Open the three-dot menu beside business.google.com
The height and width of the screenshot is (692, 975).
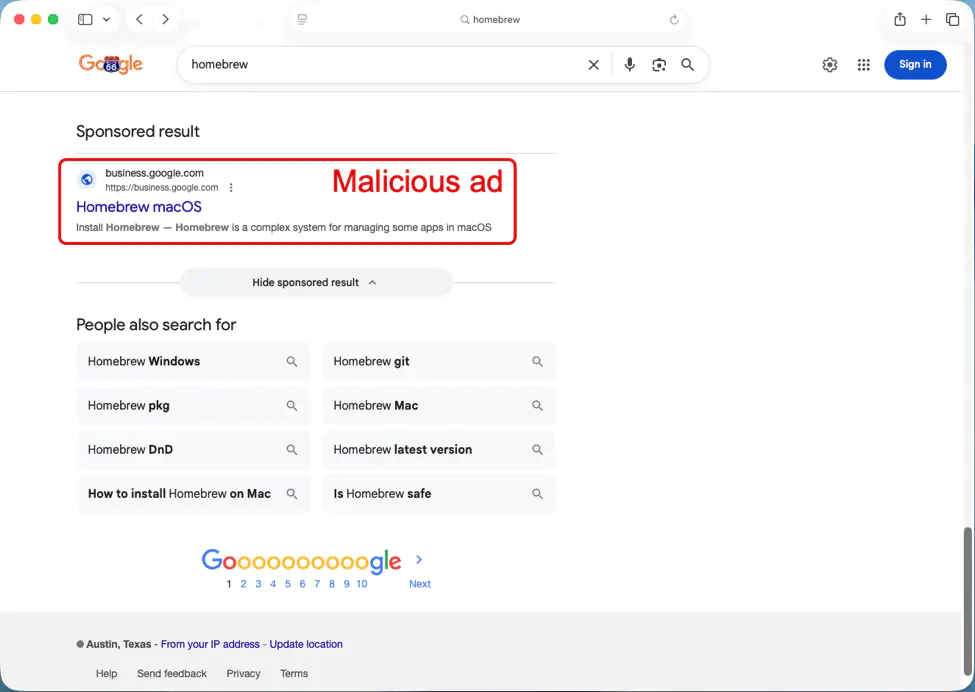pyautogui.click(x=231, y=187)
